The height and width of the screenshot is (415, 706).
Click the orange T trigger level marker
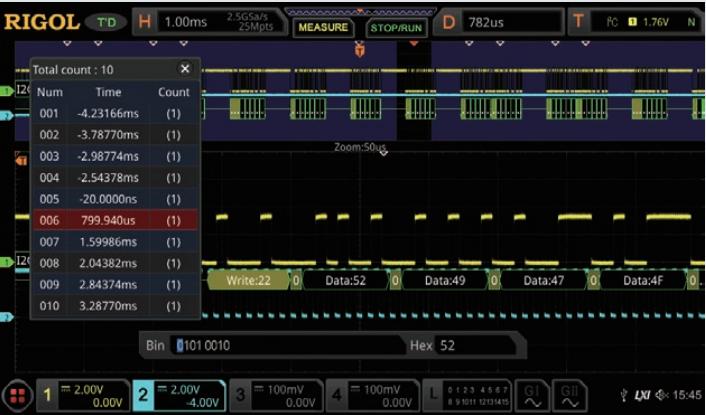(x=21, y=159)
